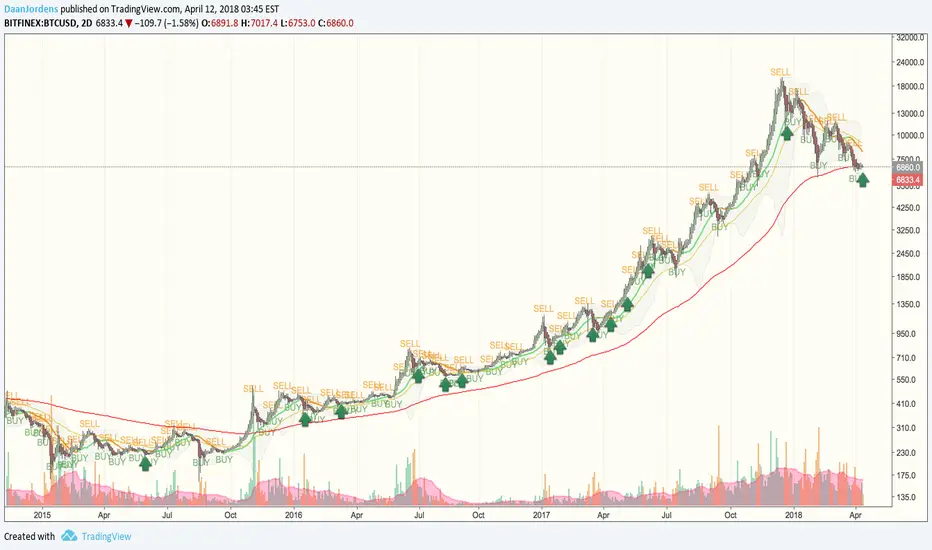
Task: Click the high value H:7017.4
Action: [260, 23]
